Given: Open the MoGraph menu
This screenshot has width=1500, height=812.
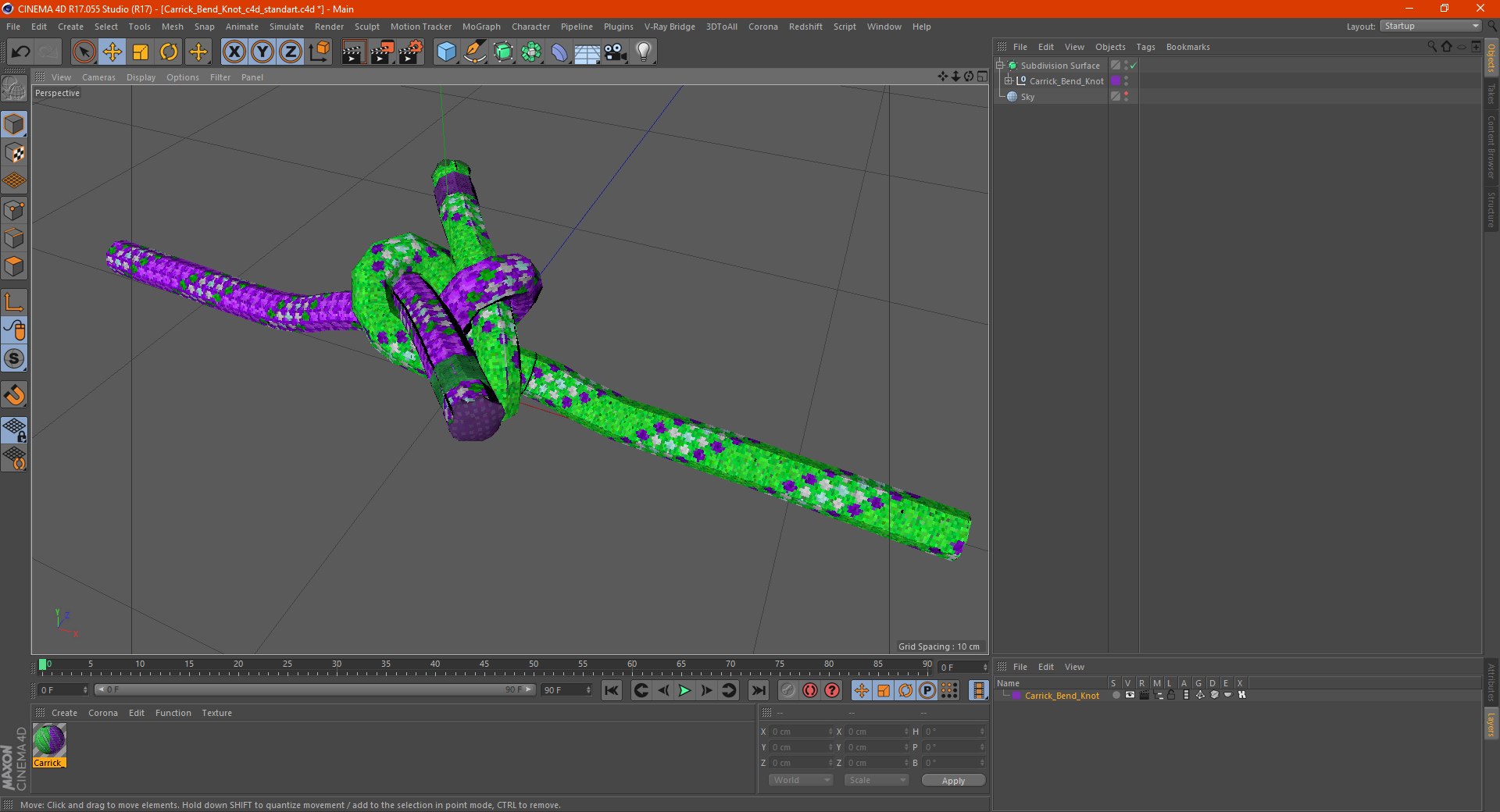Looking at the screenshot, I should [x=481, y=27].
